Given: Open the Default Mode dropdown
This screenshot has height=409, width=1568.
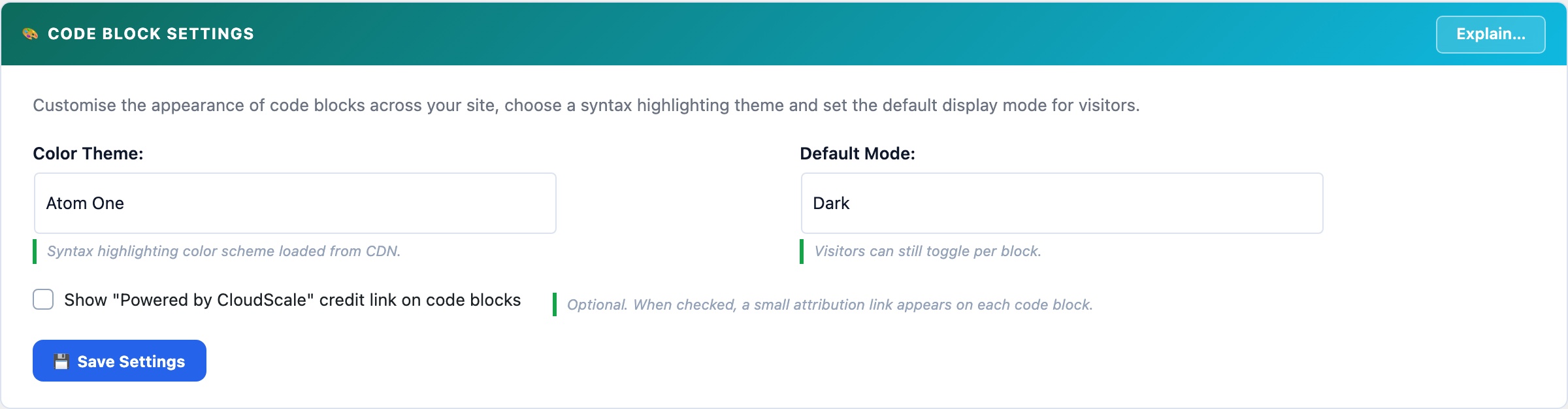Looking at the screenshot, I should [x=1062, y=203].
